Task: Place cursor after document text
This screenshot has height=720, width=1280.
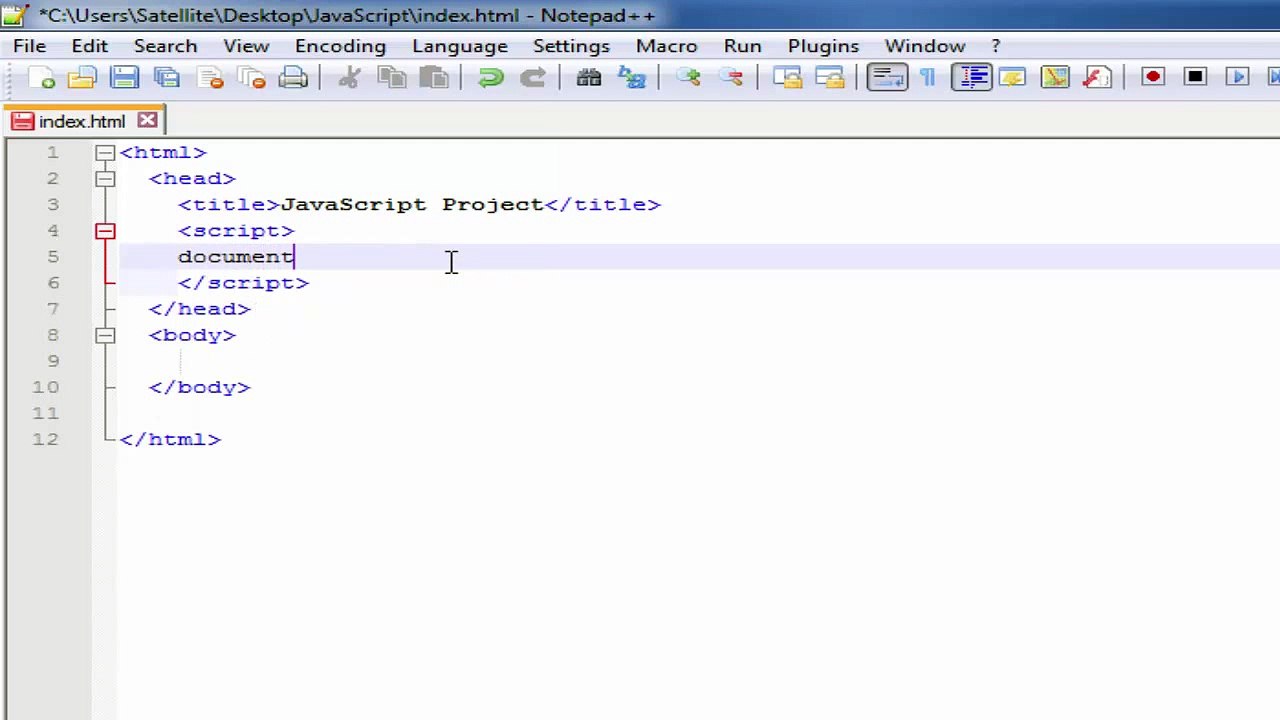Action: click(x=294, y=257)
